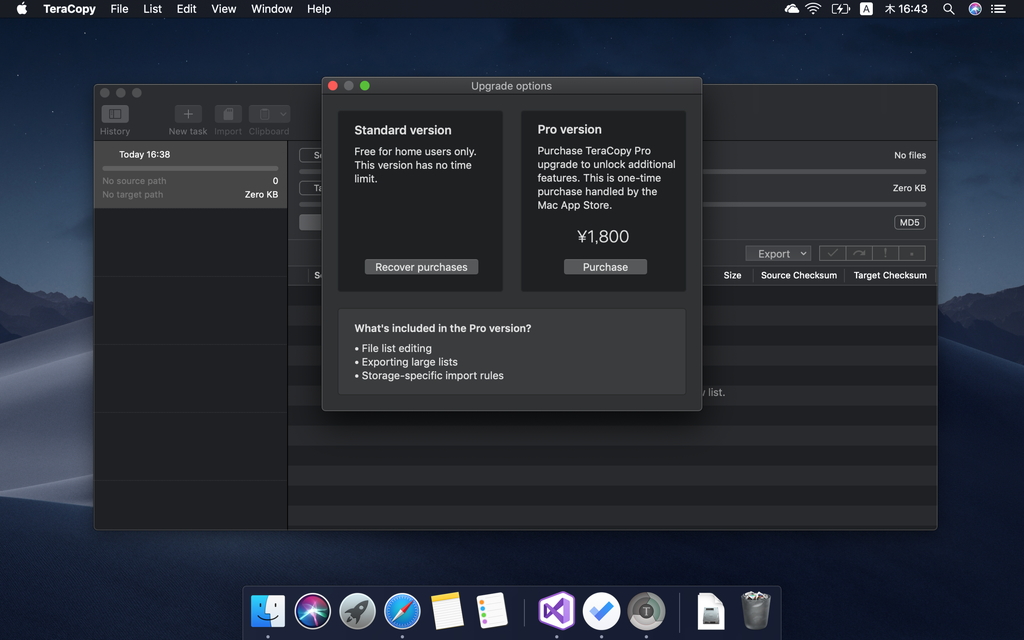Open Notification Center list icon
This screenshot has height=640, width=1024.
(x=998, y=8)
